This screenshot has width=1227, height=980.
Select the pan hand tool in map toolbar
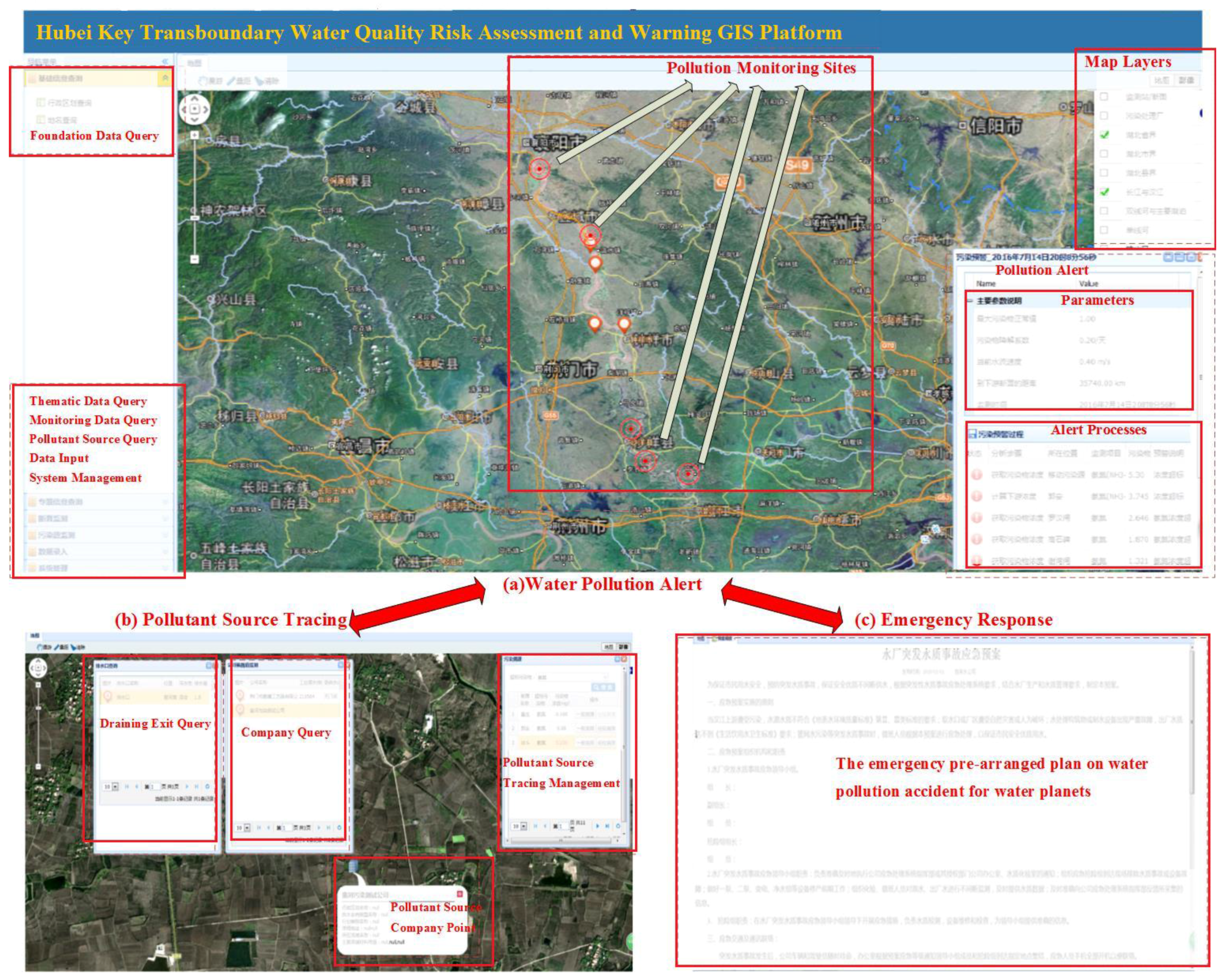209,81
